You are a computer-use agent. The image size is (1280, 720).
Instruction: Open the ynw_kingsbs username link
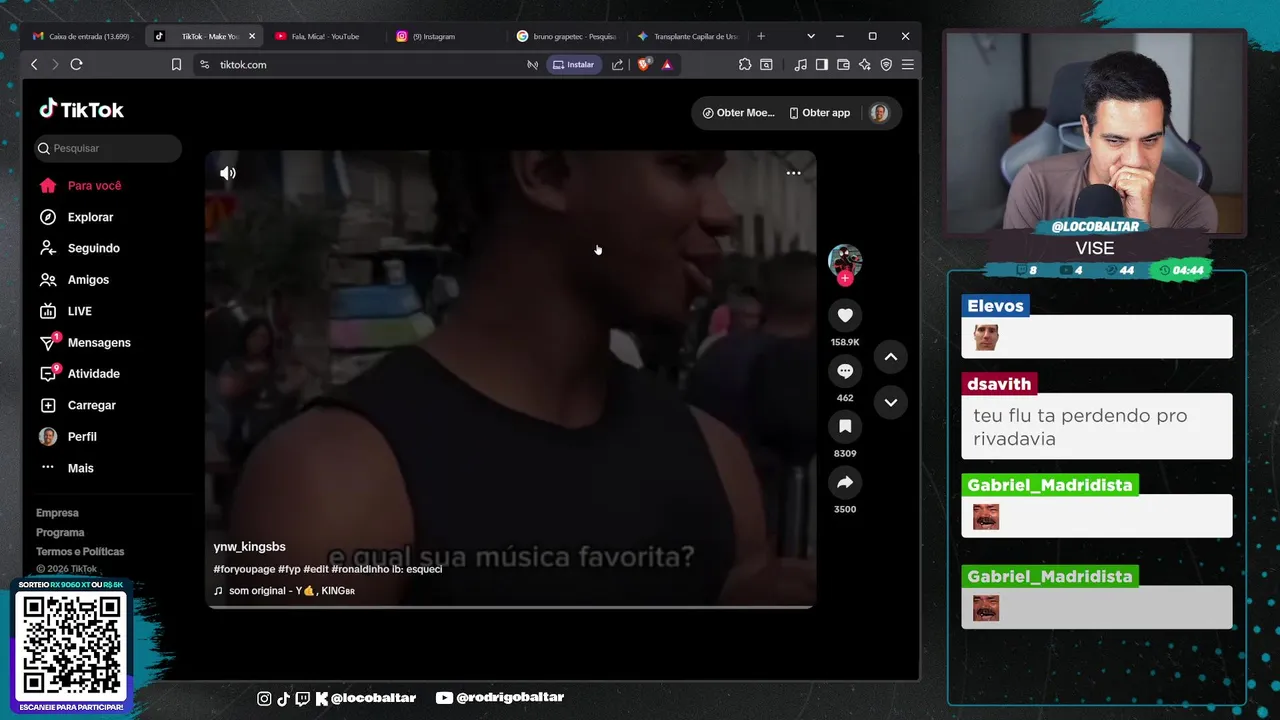click(x=249, y=547)
